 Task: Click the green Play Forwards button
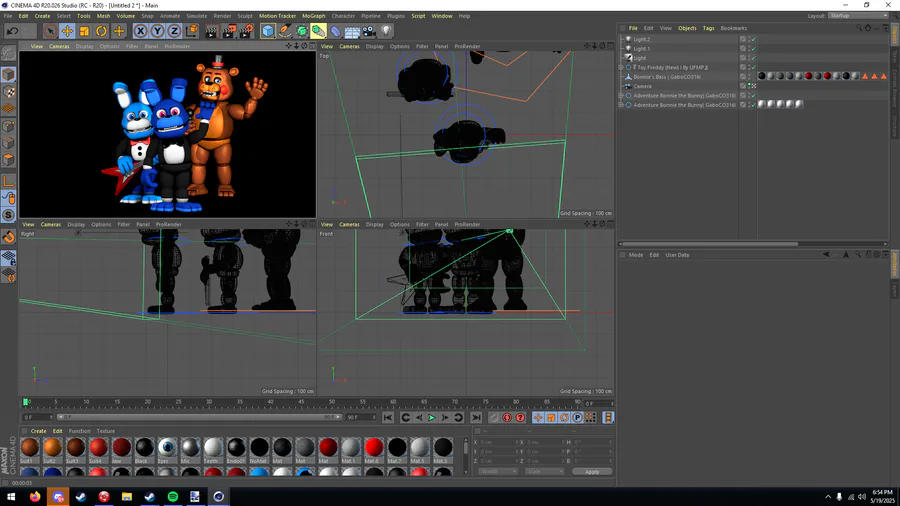click(x=432, y=418)
